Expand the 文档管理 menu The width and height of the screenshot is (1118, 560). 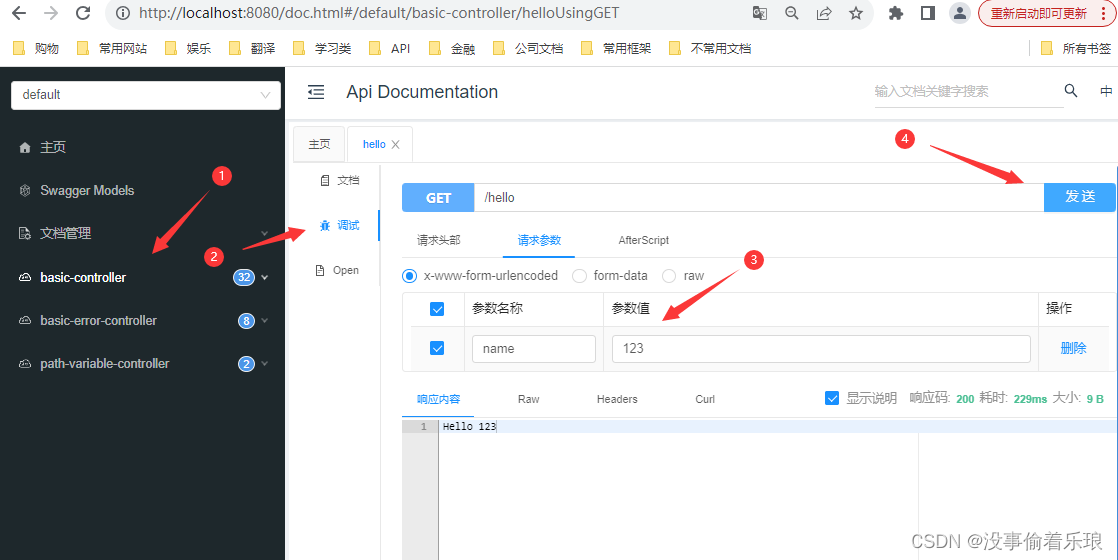(x=143, y=233)
